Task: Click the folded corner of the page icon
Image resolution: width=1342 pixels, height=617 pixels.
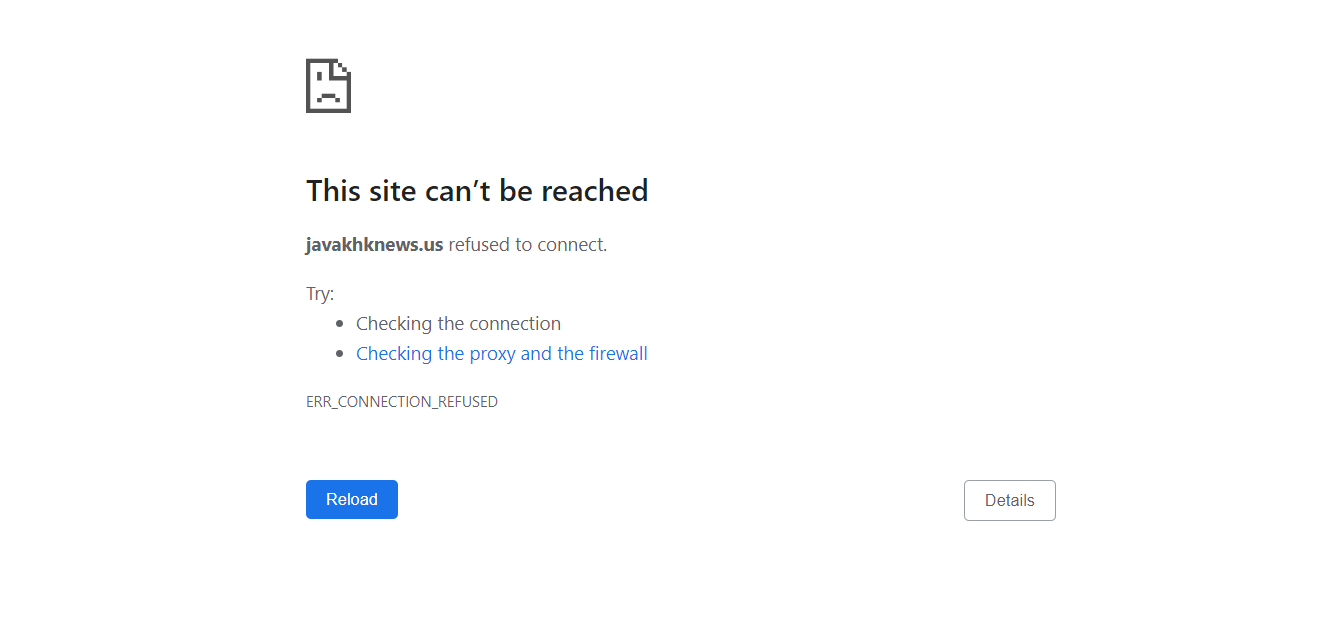Action: pos(342,67)
